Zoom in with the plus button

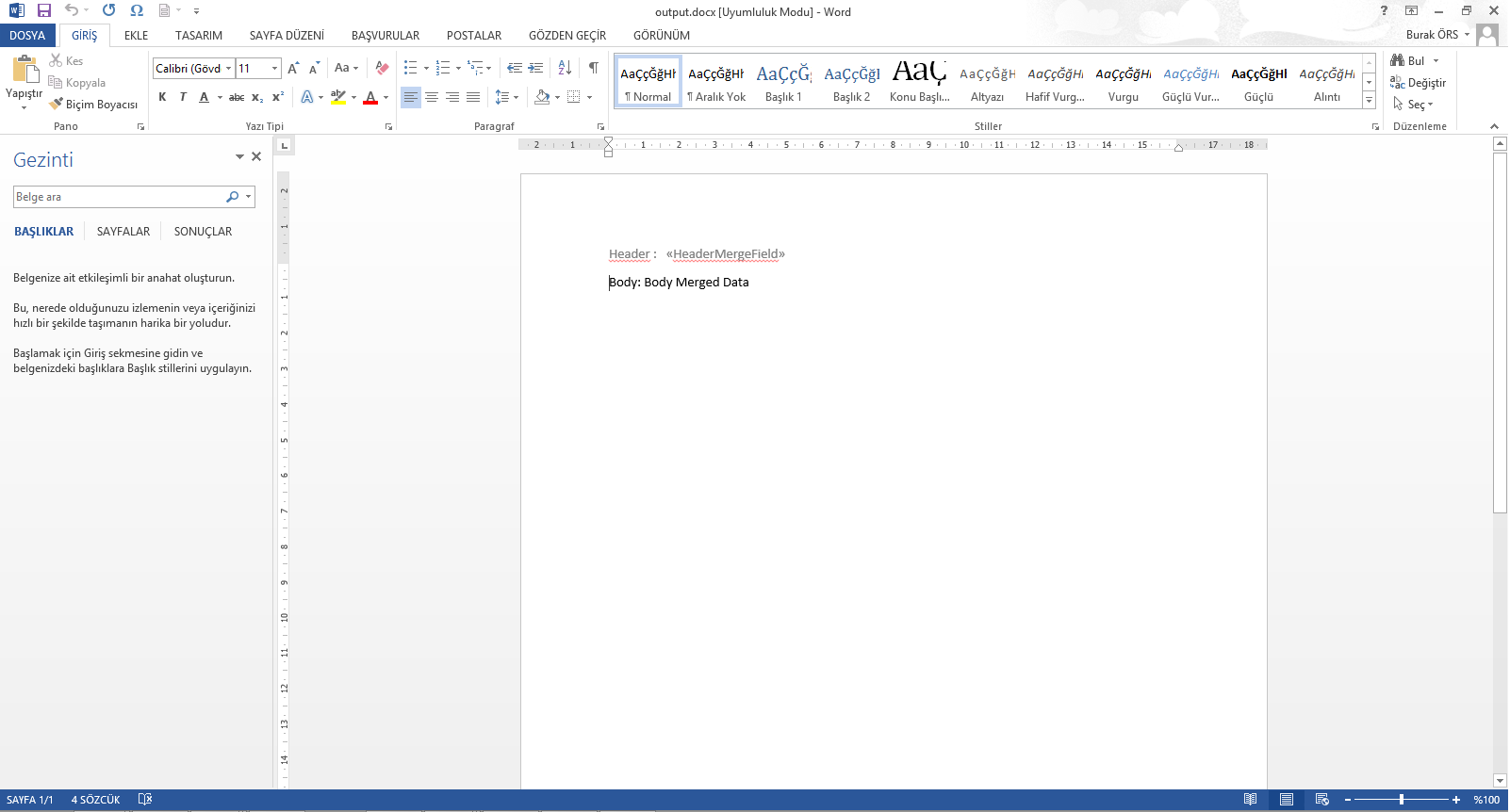coord(1456,800)
